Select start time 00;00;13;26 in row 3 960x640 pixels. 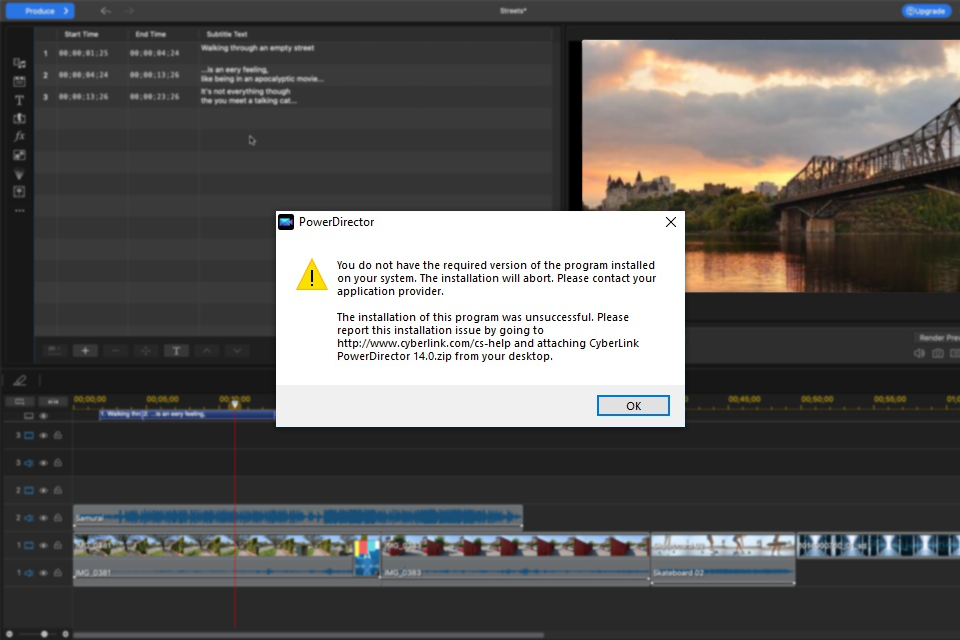click(x=83, y=97)
